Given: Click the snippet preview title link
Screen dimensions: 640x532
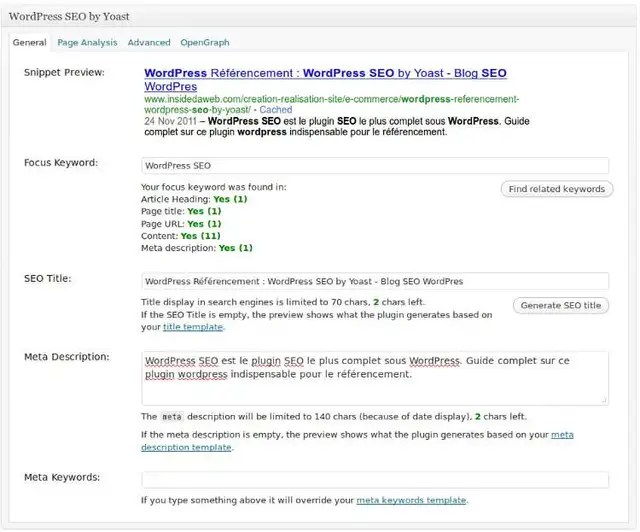Looking at the screenshot, I should [325, 80].
